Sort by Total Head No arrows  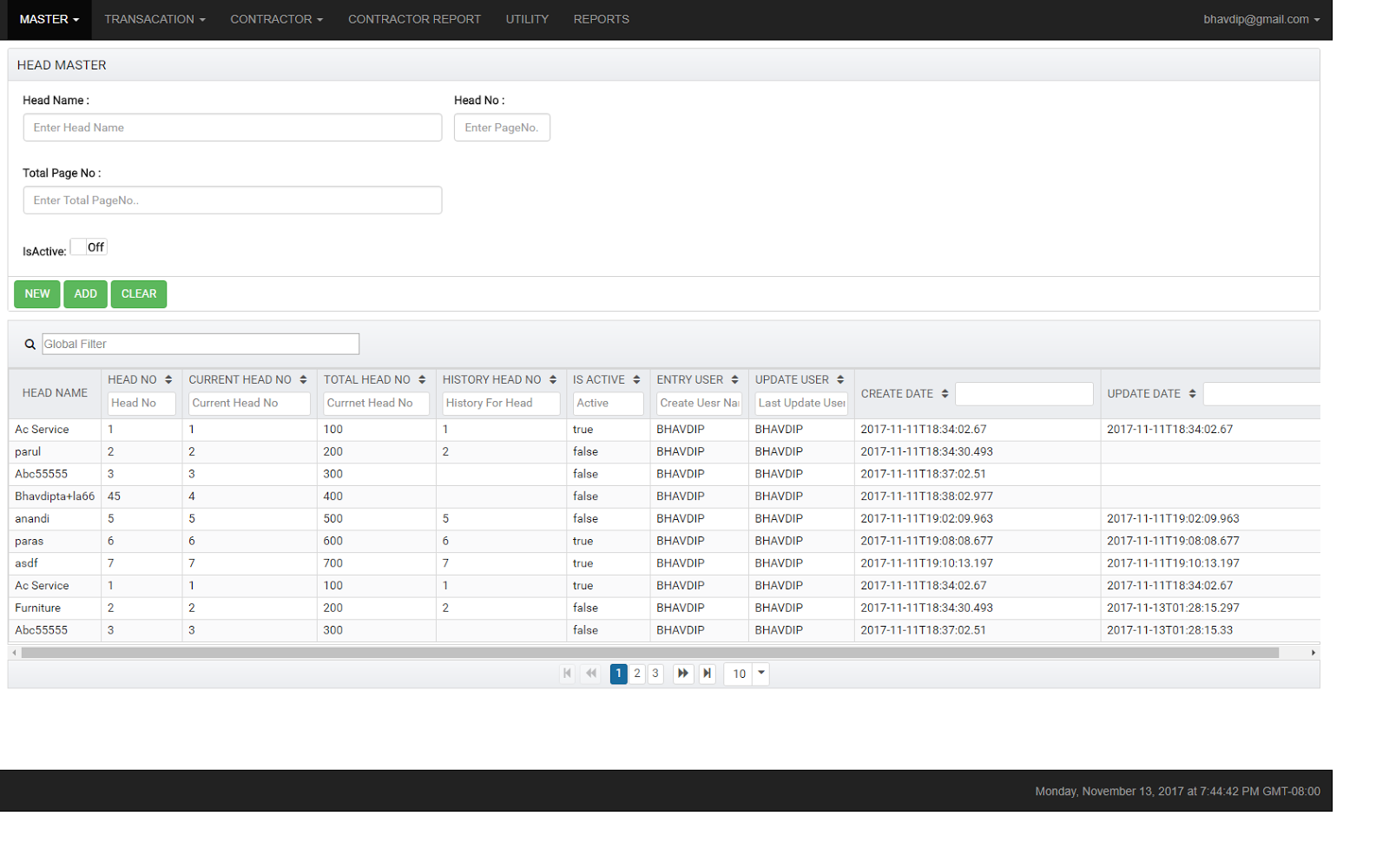coord(422,380)
